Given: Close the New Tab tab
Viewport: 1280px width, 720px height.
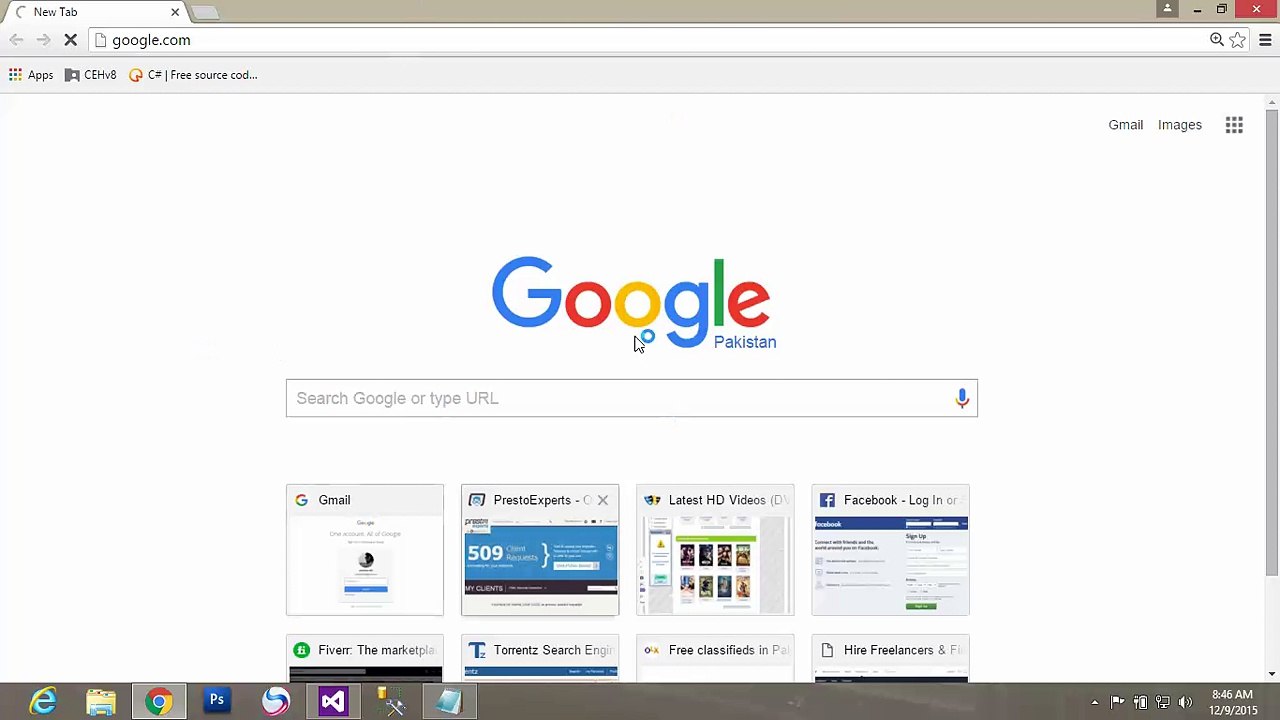Looking at the screenshot, I should [x=175, y=12].
